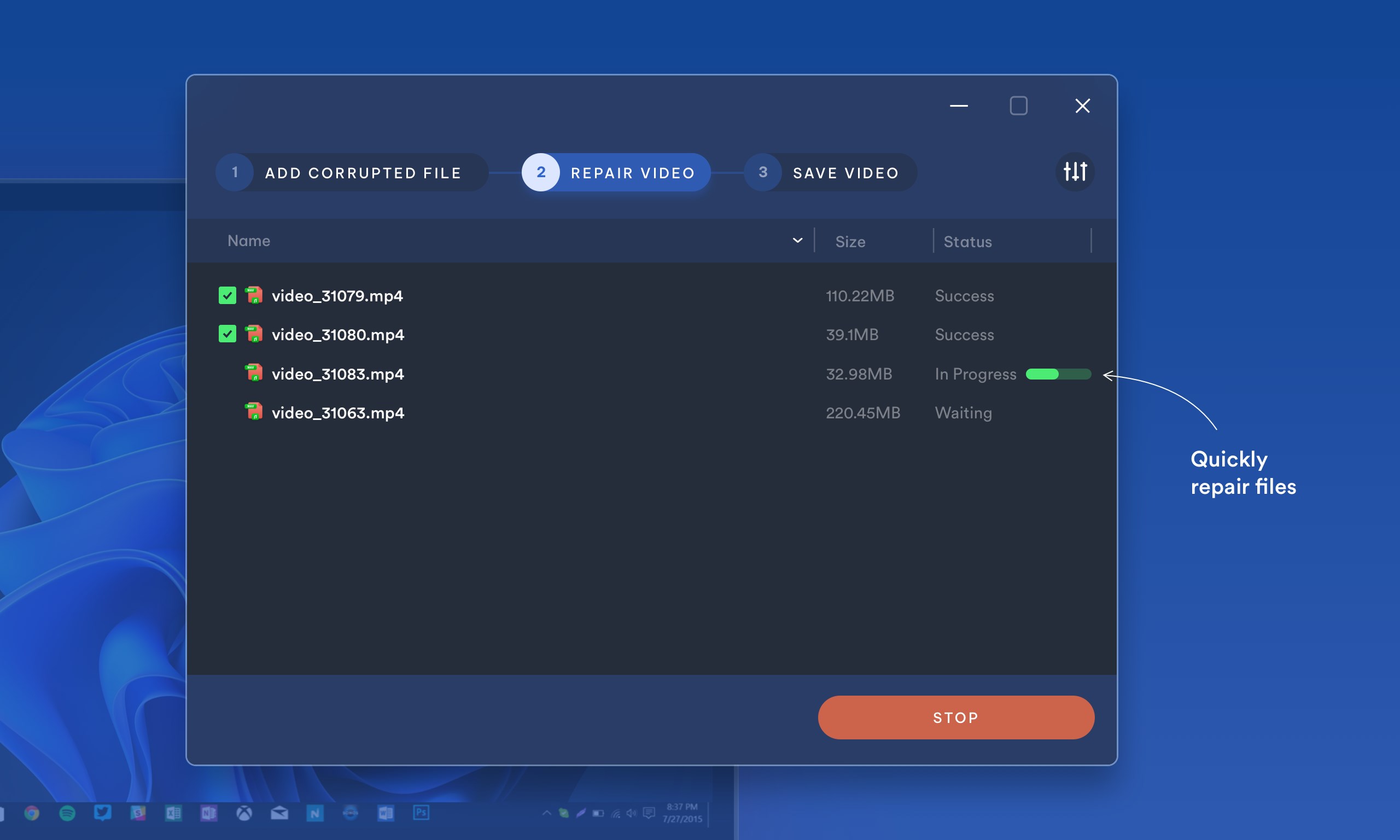This screenshot has height=840, width=1400.
Task: Click the step 3 number circle
Action: point(762,172)
